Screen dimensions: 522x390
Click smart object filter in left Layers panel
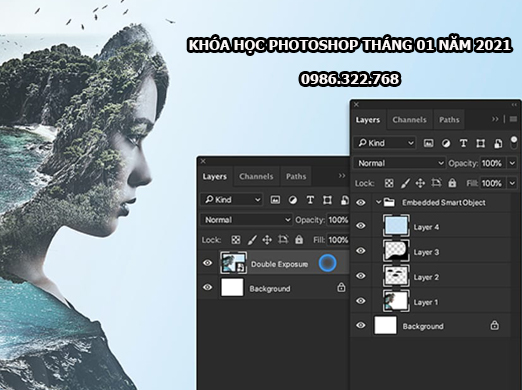(x=345, y=200)
